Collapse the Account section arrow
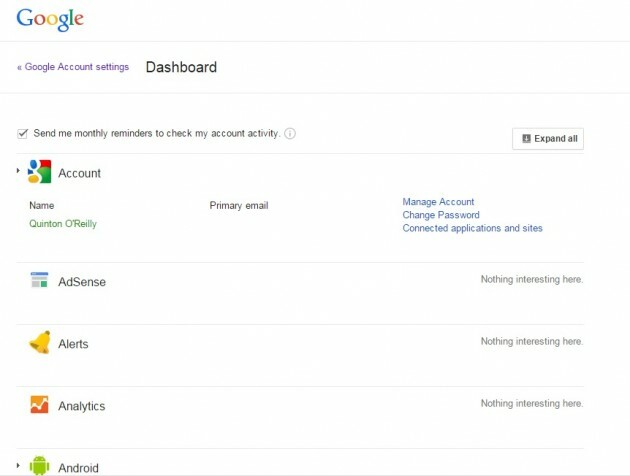This screenshot has width=630, height=476. [x=18, y=172]
